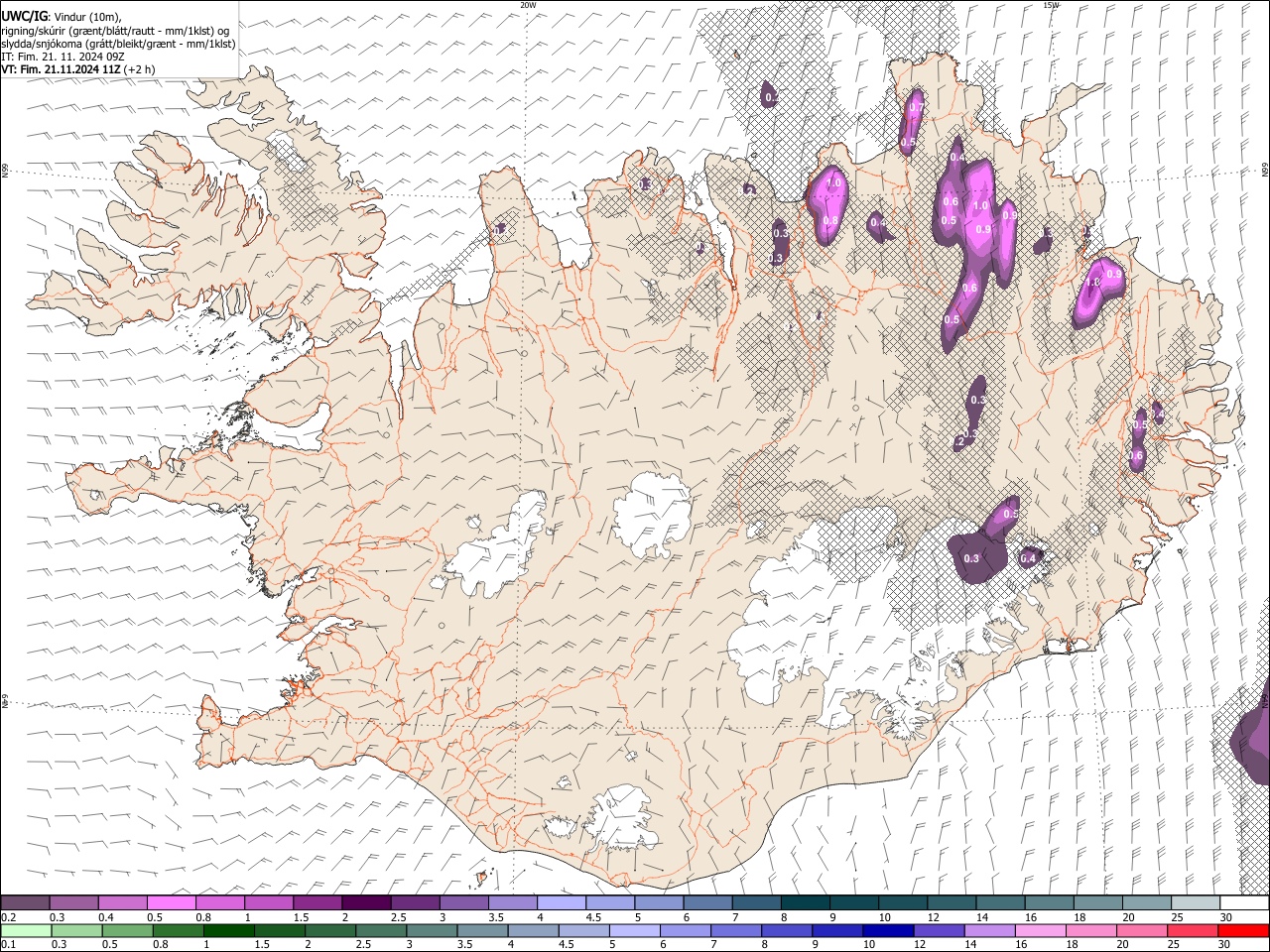Select bottom legend violet swatch at 12
The image size is (1270, 952).
tap(937, 931)
